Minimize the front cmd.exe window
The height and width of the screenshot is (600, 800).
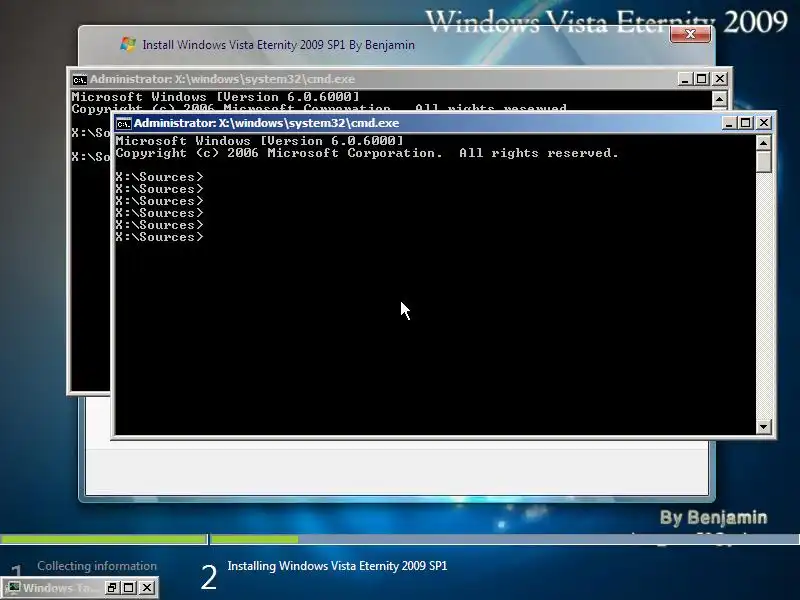[729, 123]
